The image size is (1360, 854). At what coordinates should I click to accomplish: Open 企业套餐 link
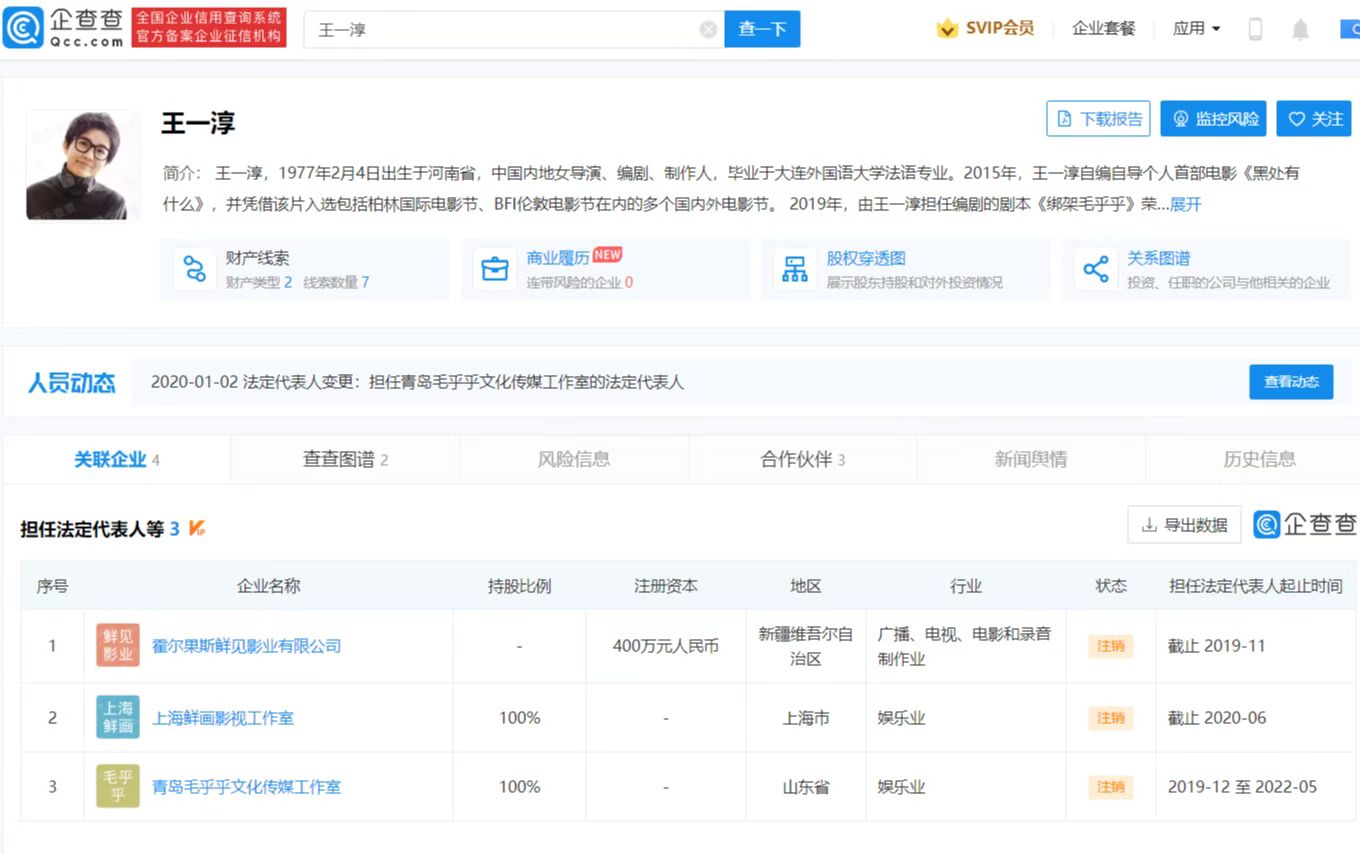[1104, 28]
